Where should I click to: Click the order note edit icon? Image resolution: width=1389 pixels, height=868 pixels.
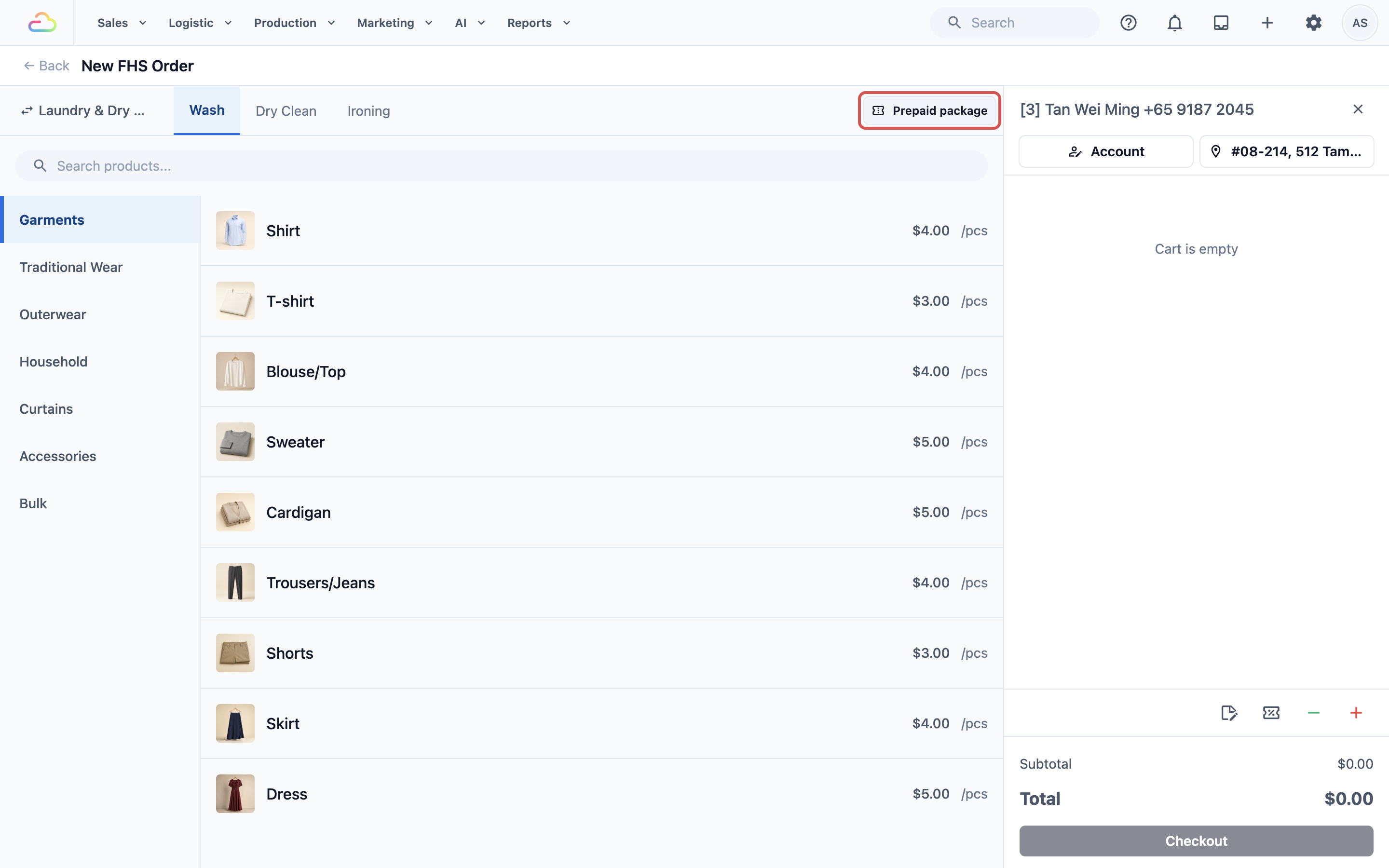point(1229,712)
